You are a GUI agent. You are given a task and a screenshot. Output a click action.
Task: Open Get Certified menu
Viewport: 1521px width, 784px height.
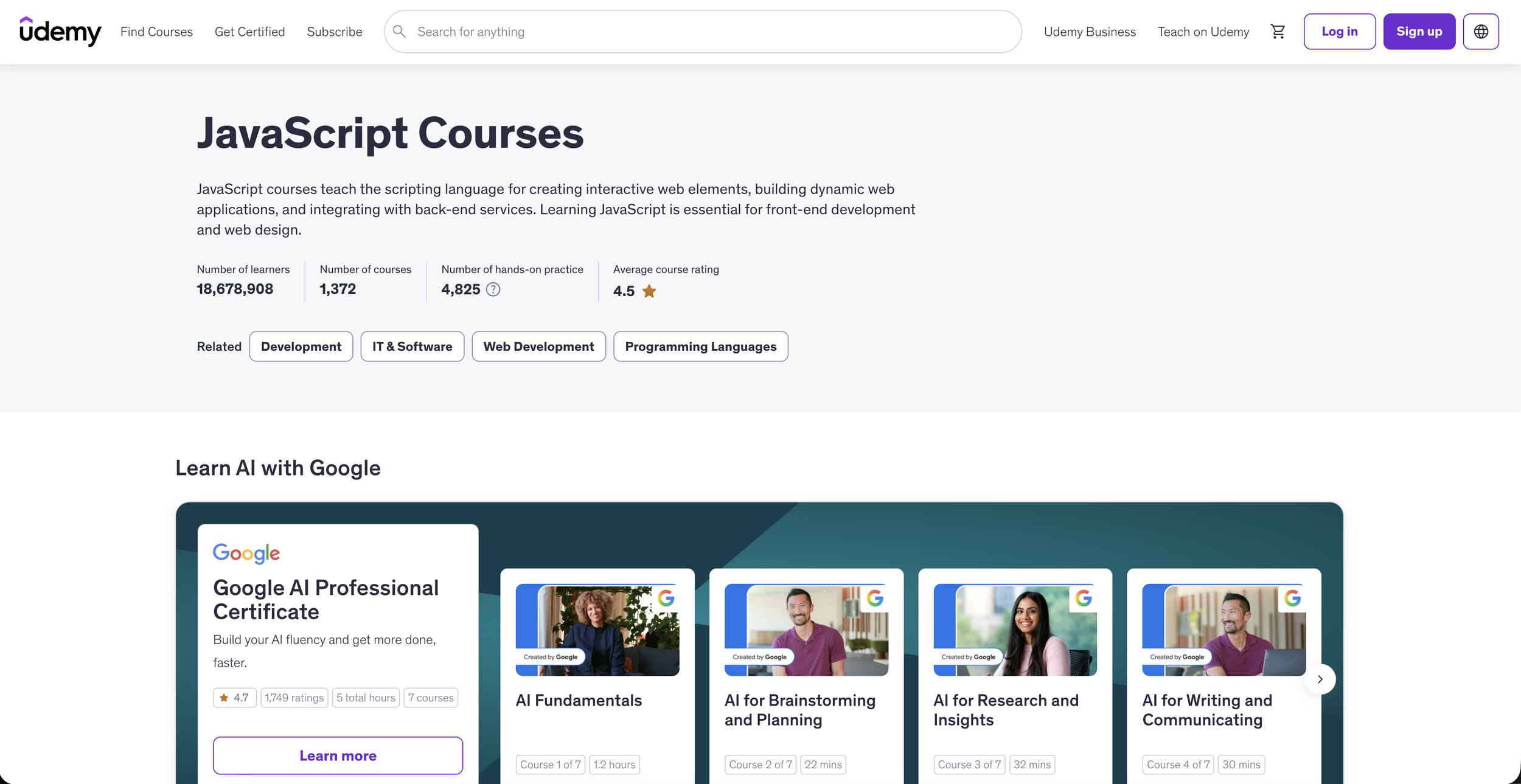coord(249,32)
